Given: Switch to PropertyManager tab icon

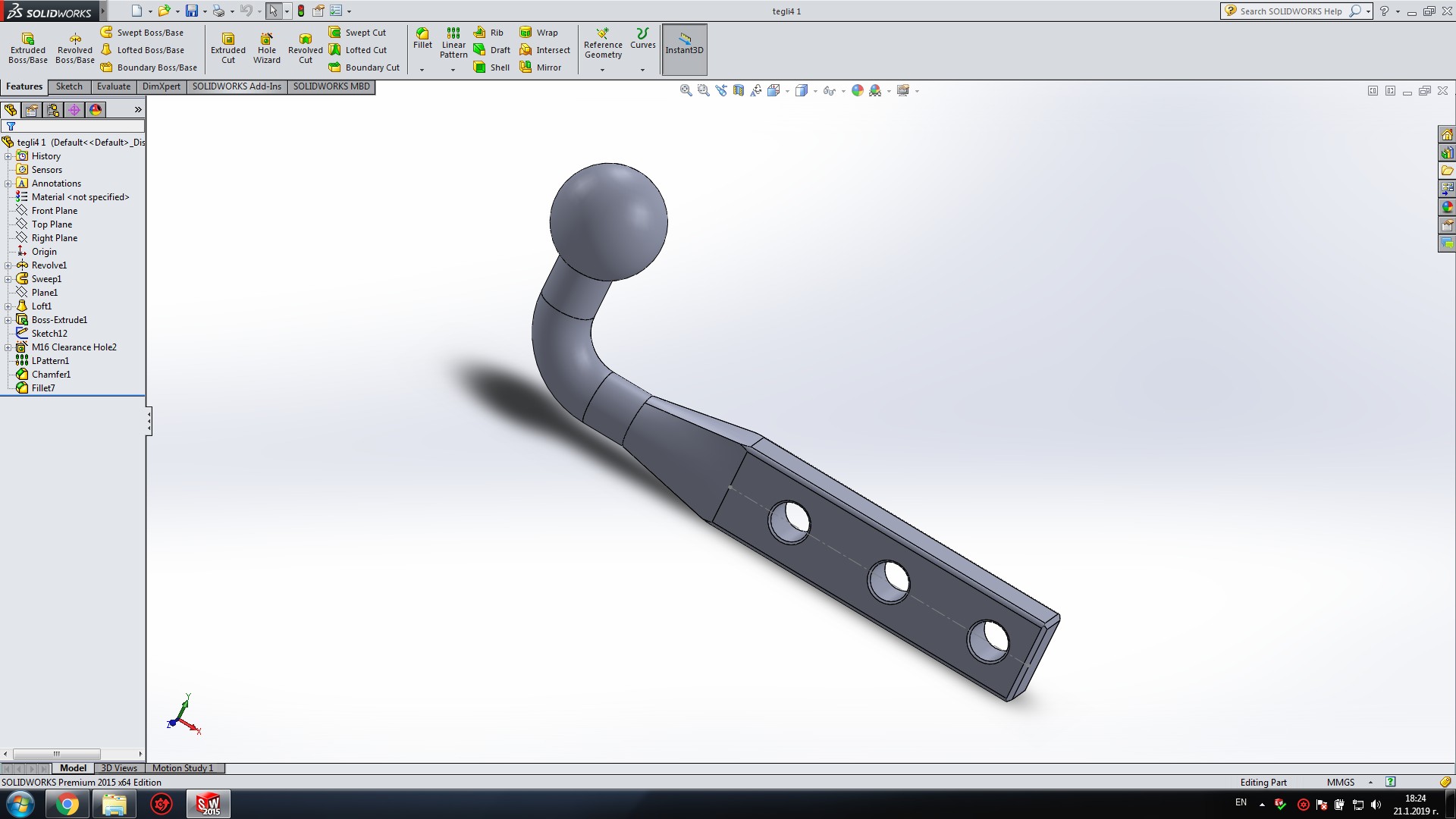Looking at the screenshot, I should pyautogui.click(x=32, y=110).
